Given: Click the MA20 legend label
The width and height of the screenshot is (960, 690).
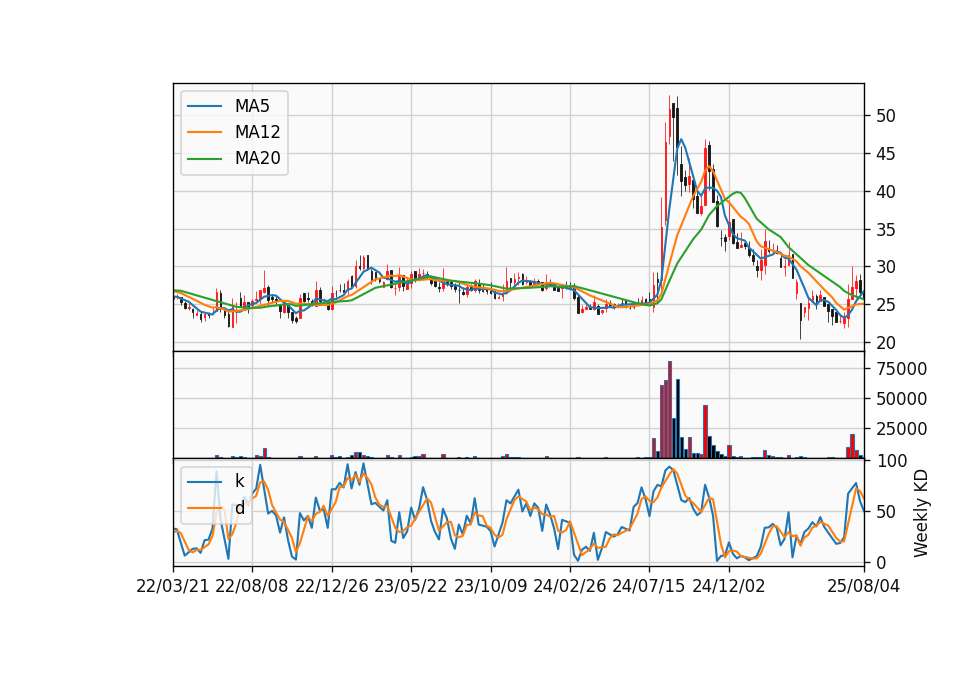Looking at the screenshot, I should [257, 159].
